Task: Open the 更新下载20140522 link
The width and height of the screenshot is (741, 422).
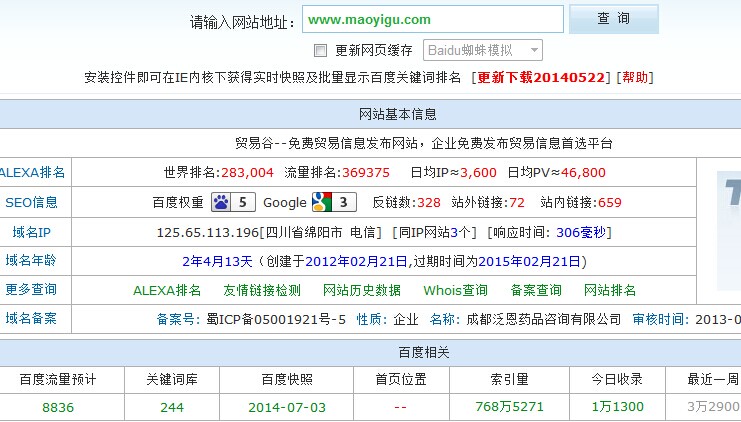Action: (541, 77)
